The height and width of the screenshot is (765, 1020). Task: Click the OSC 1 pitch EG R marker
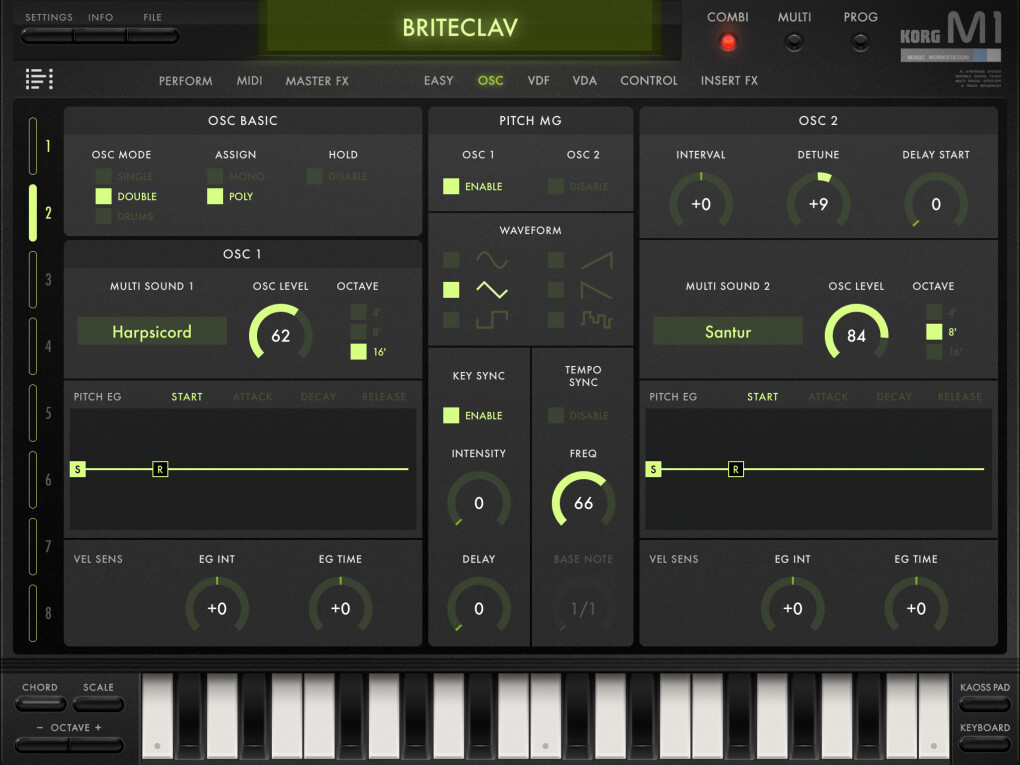tap(160, 469)
